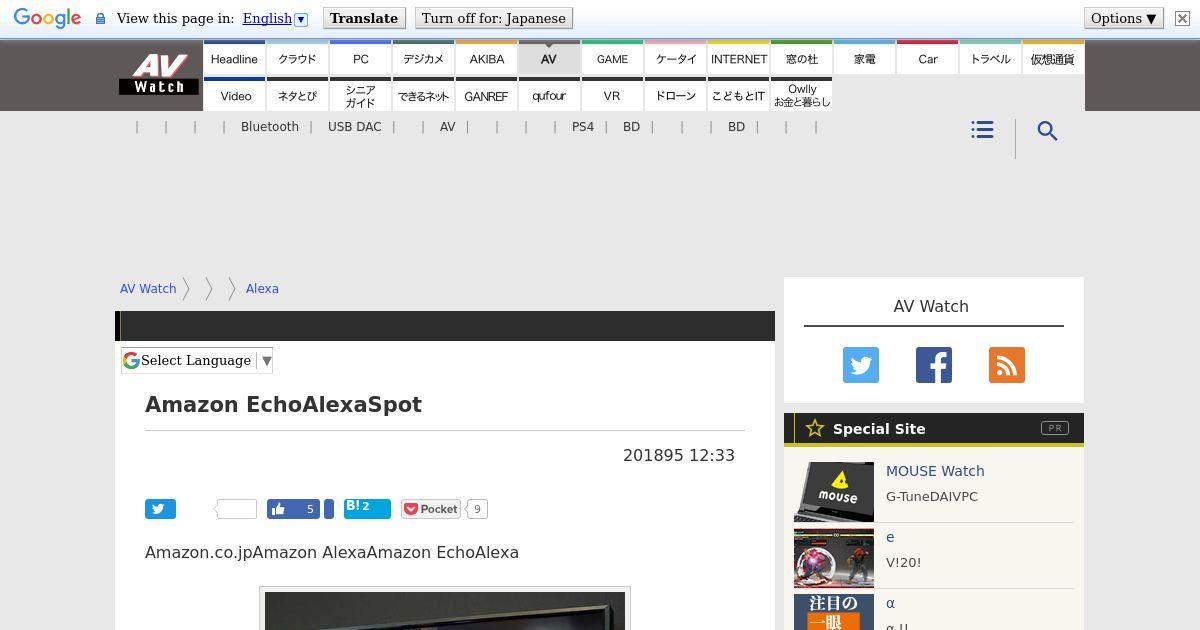Open the トラベル tab
The width and height of the screenshot is (1200, 630).
tap(991, 59)
